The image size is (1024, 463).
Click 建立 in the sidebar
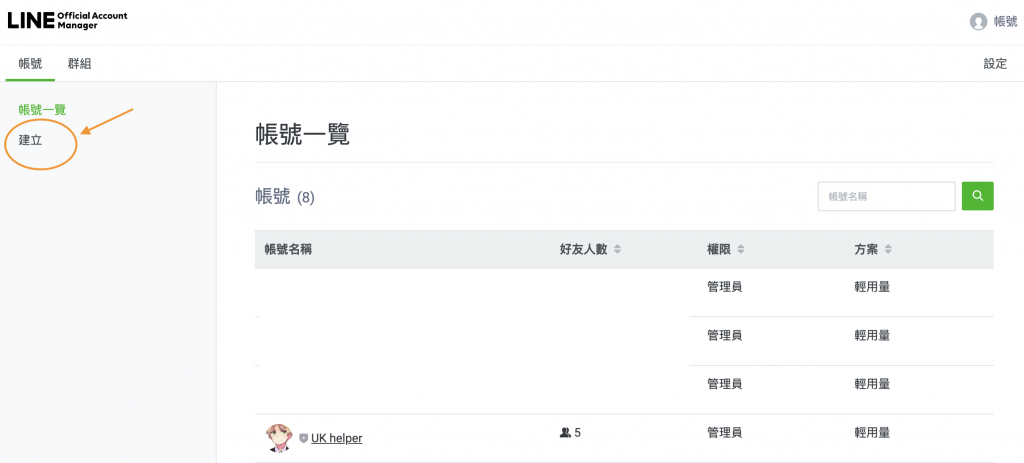tap(31, 140)
